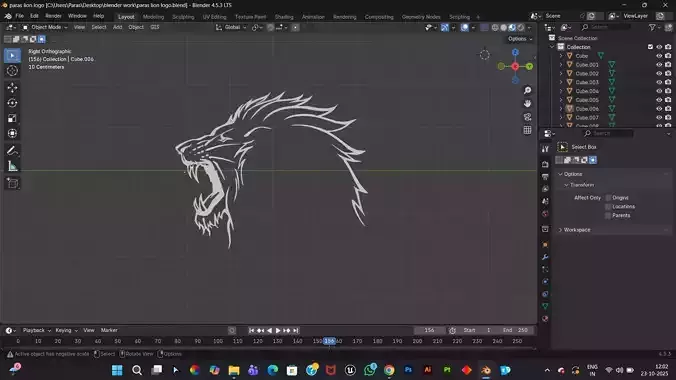Image resolution: width=676 pixels, height=380 pixels.
Task: Open Global transform orientation dropdown
Action: (x=232, y=27)
